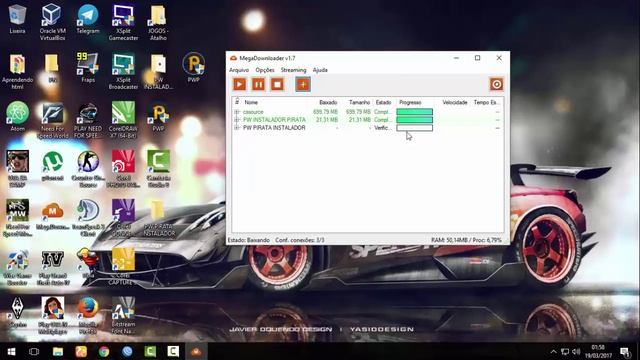Add new links with the plus button
Image resolution: width=640 pixels, height=360 pixels.
point(303,84)
